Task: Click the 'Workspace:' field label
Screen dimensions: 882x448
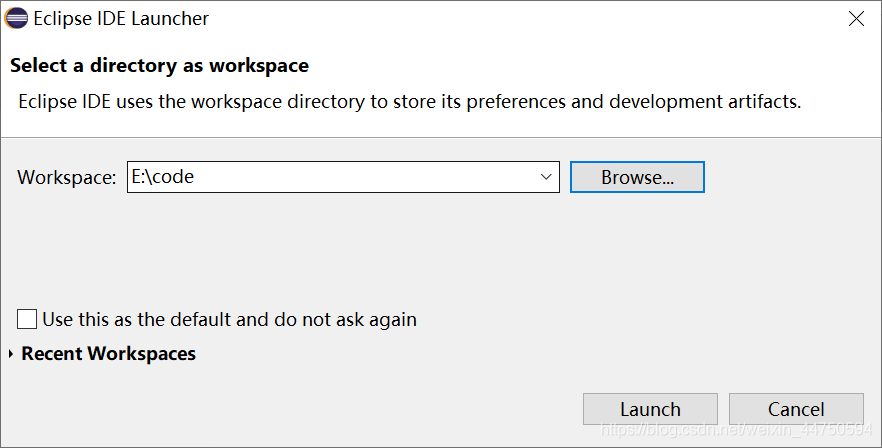Action: click(x=67, y=177)
